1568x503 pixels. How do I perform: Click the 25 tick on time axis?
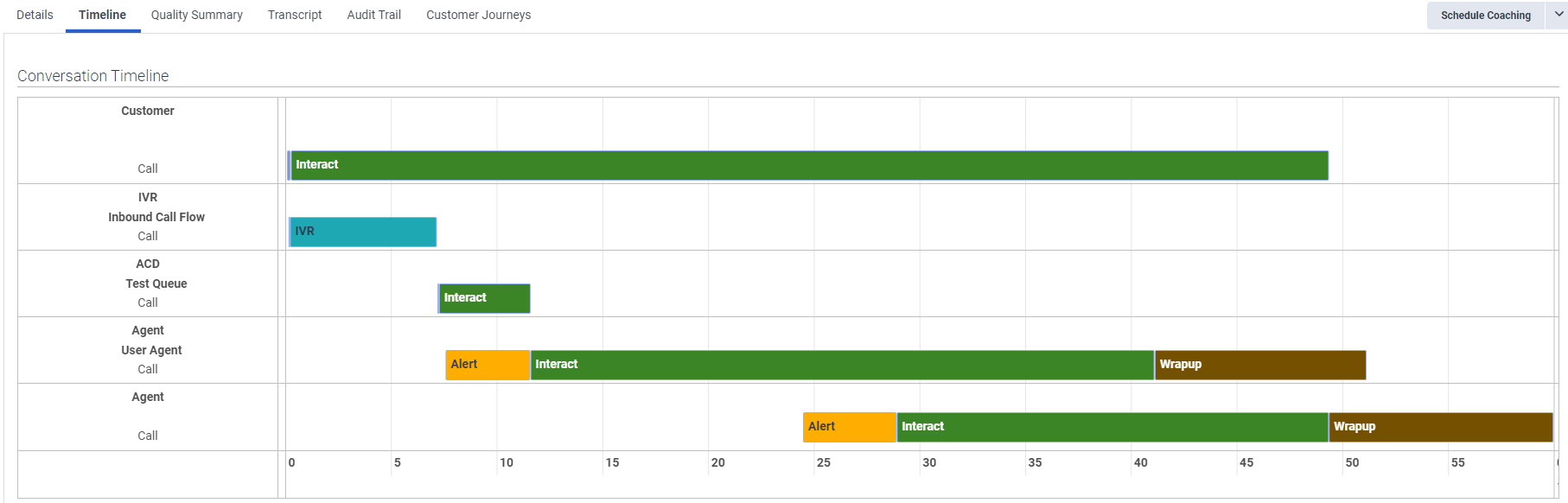coord(824,462)
